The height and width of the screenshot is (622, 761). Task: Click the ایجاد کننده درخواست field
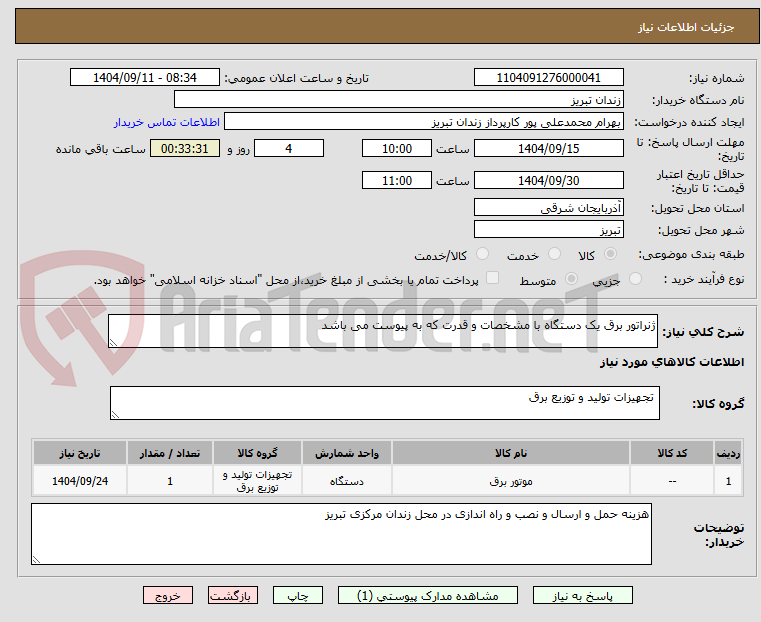click(424, 122)
